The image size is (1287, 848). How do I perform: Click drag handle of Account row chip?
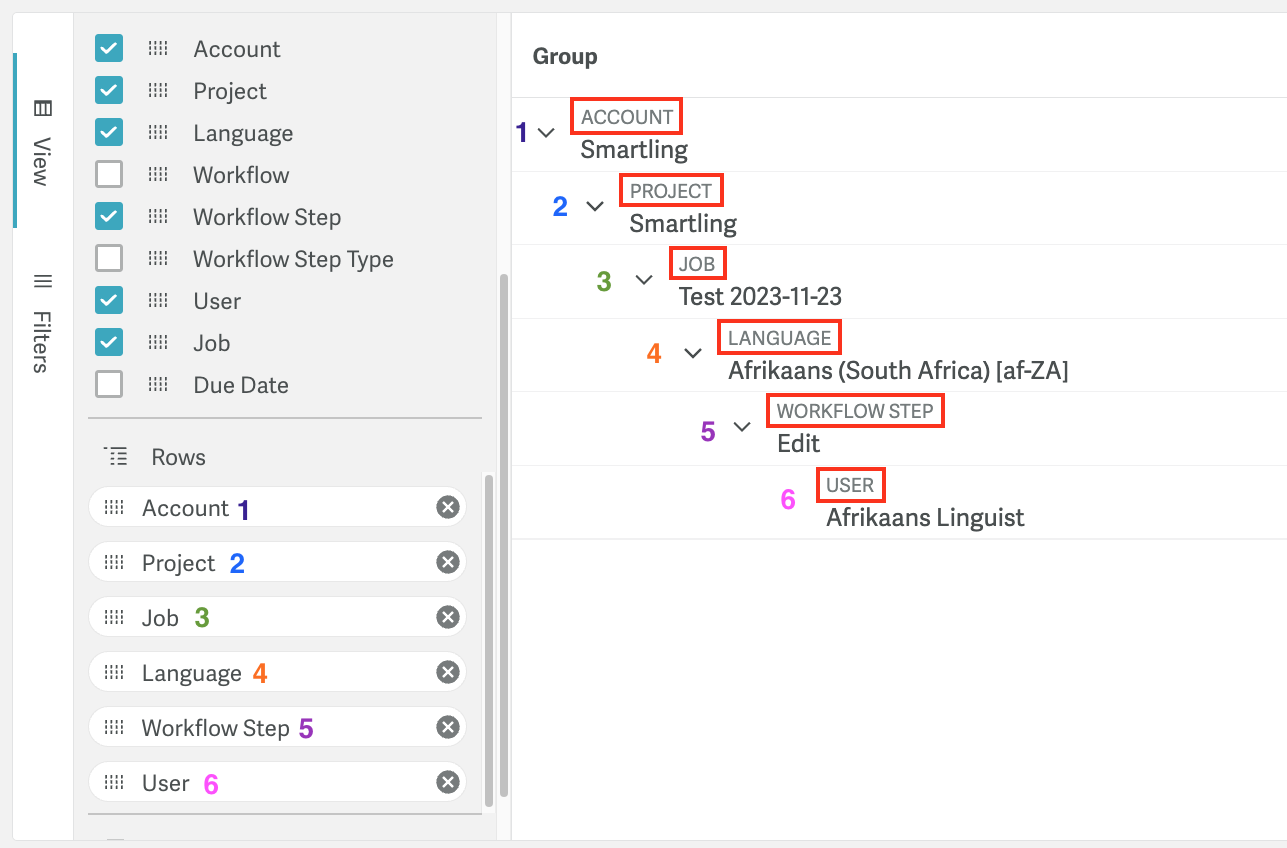coord(114,508)
